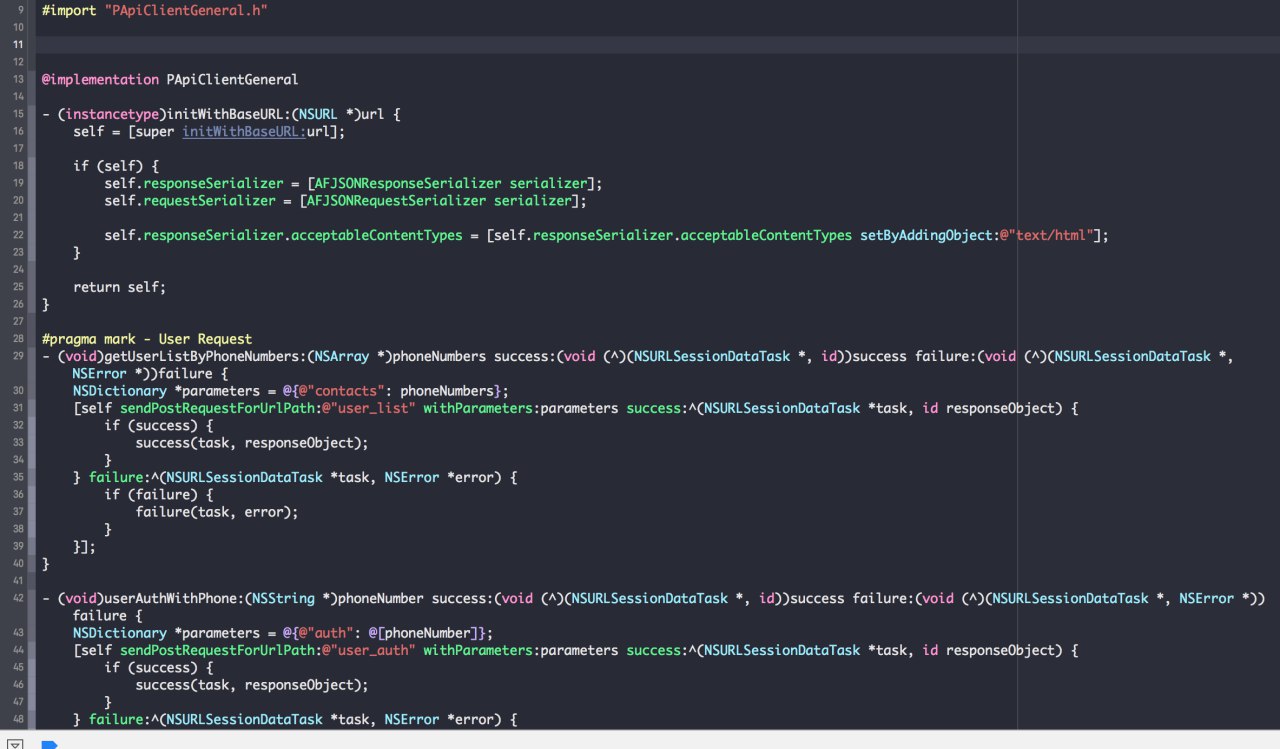Viewport: 1280px width, 749px height.
Task: Place cursor on empty highlighted line 11
Action: pos(526,45)
